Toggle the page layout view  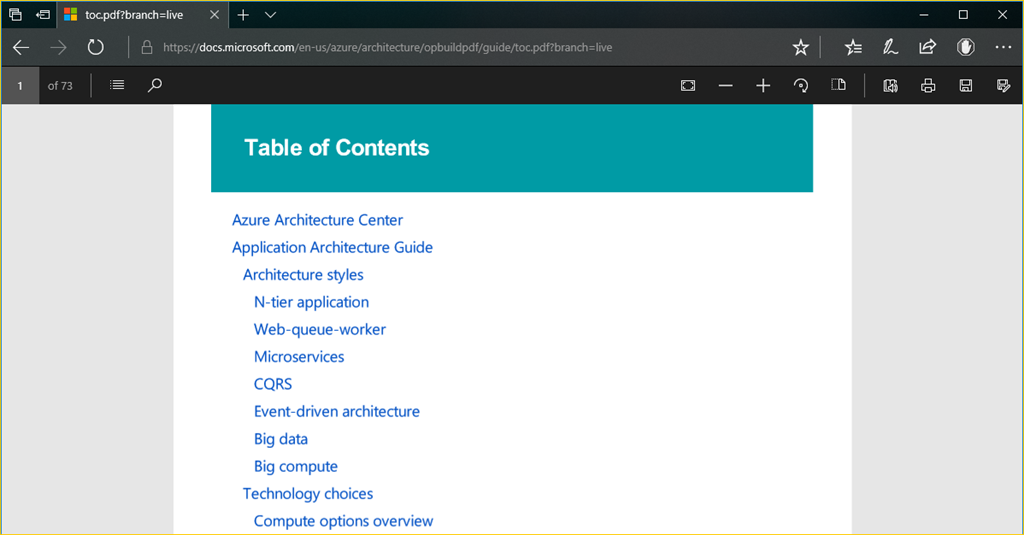click(839, 86)
